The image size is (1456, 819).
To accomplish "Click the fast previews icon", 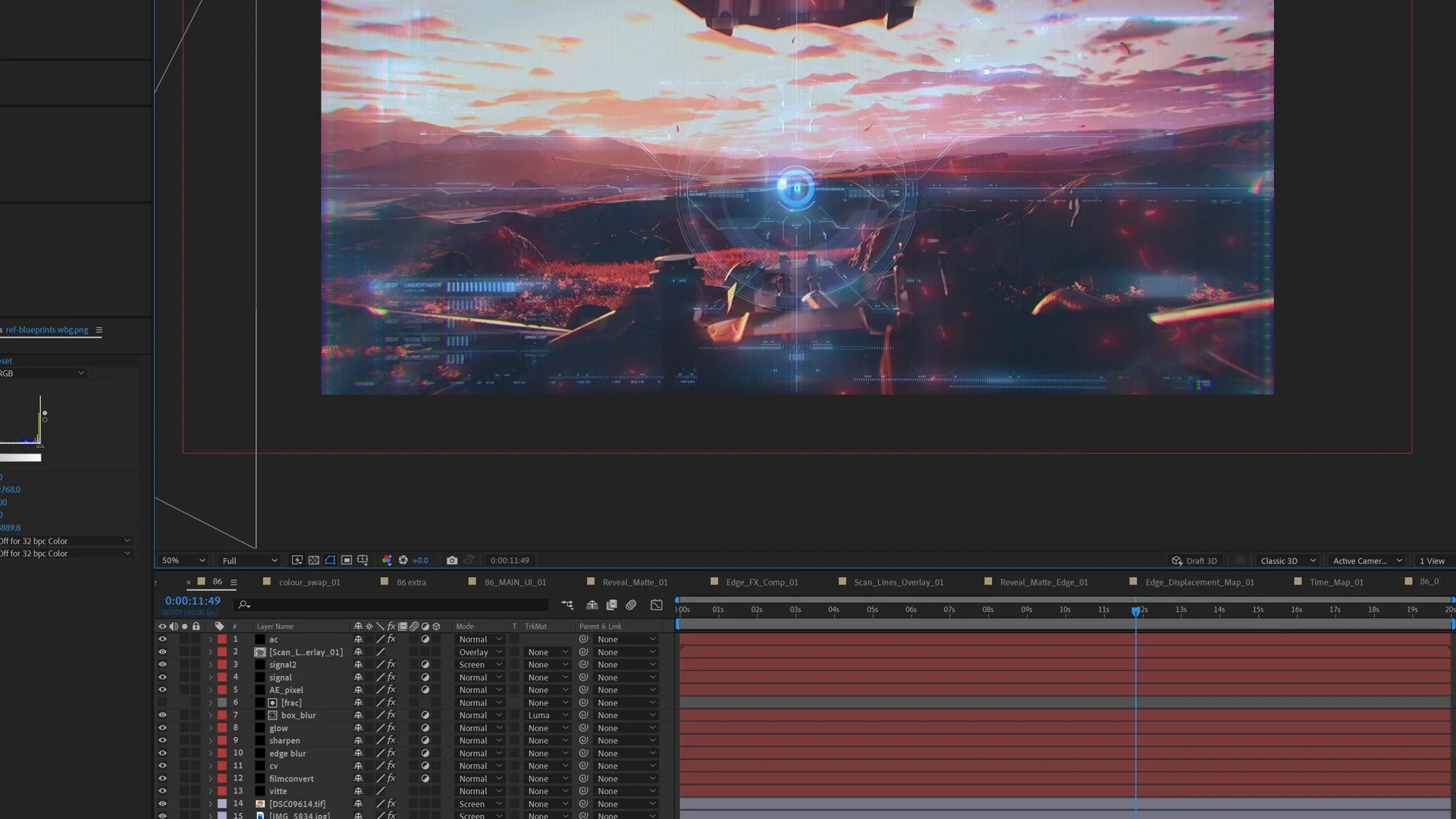I will (x=297, y=560).
